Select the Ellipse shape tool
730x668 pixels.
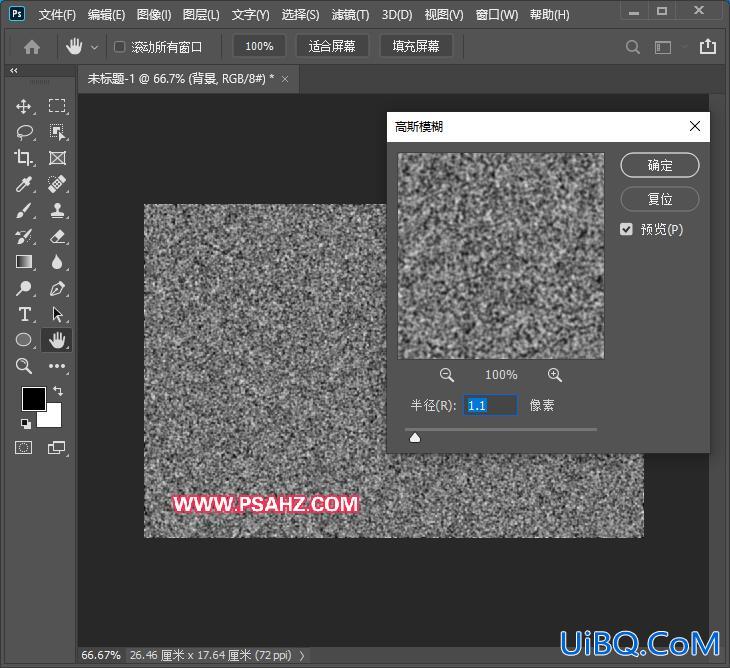(x=23, y=340)
